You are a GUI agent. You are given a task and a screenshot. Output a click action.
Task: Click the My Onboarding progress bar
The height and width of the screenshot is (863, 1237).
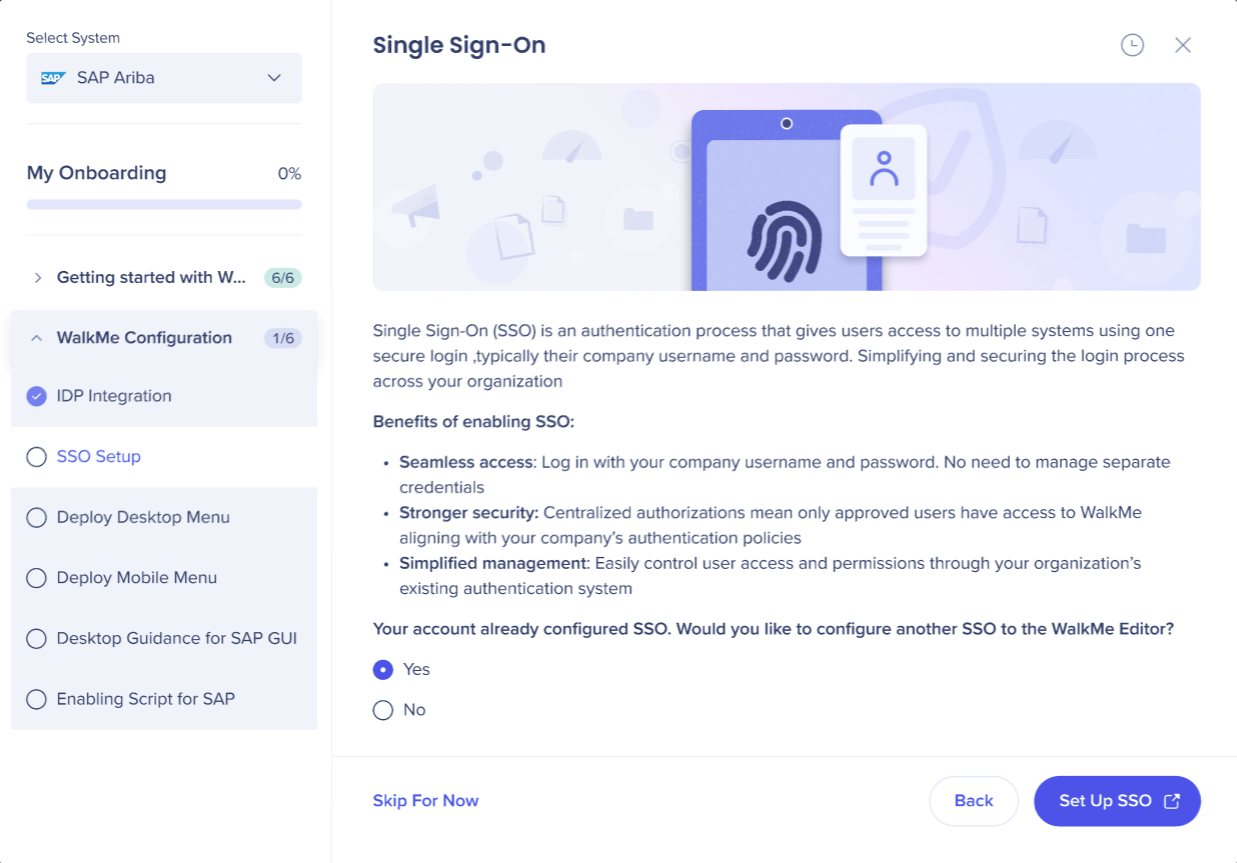pos(164,204)
